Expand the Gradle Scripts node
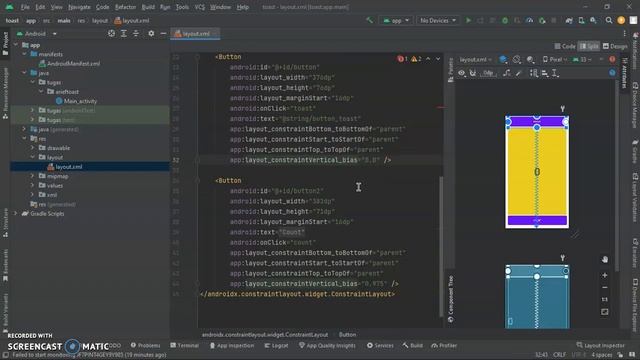 (16, 213)
